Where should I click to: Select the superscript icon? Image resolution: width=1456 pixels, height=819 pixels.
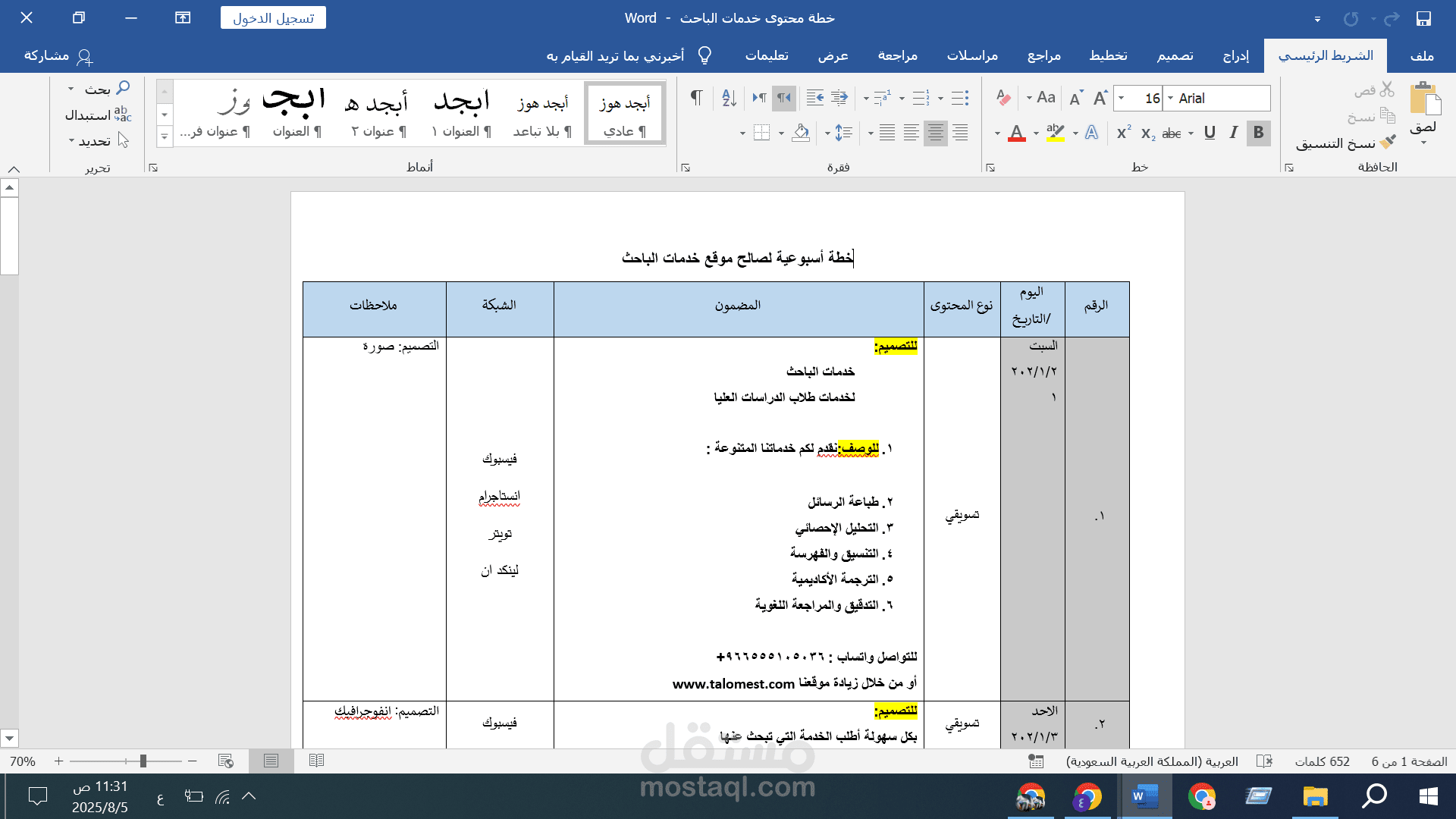(1122, 133)
